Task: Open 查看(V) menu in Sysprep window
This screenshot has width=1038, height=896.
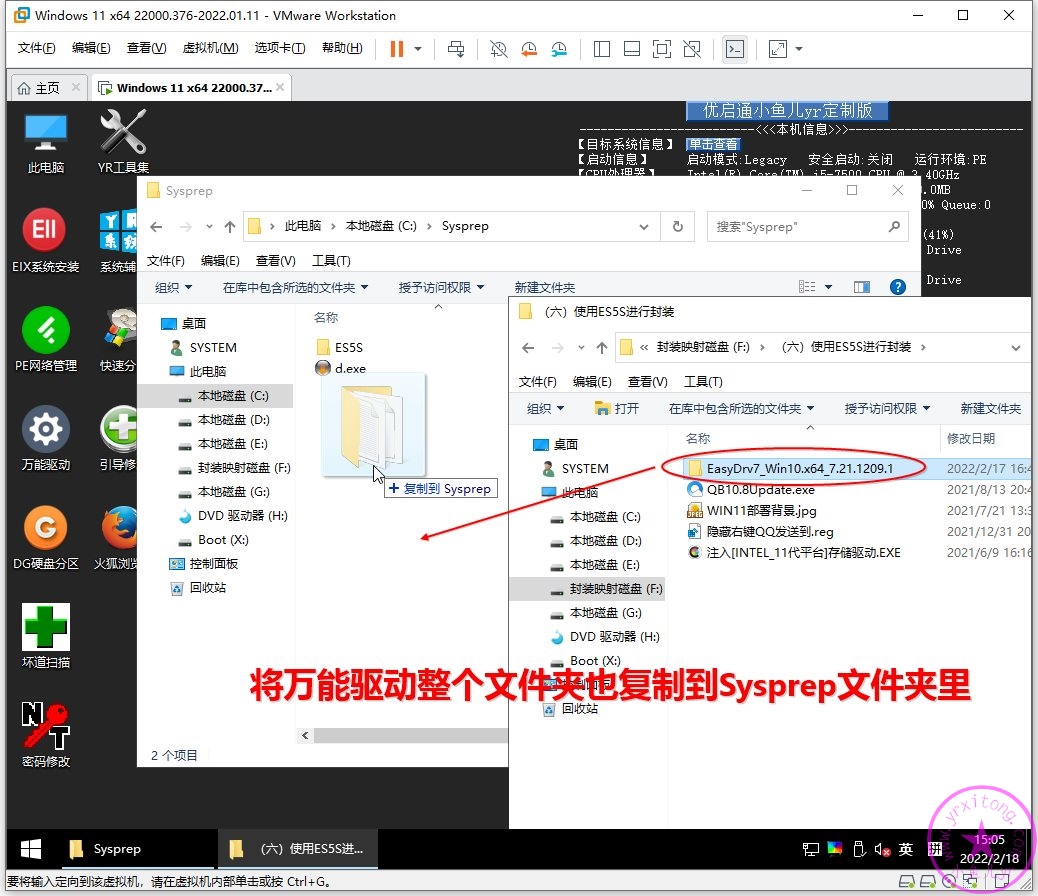Action: click(275, 260)
